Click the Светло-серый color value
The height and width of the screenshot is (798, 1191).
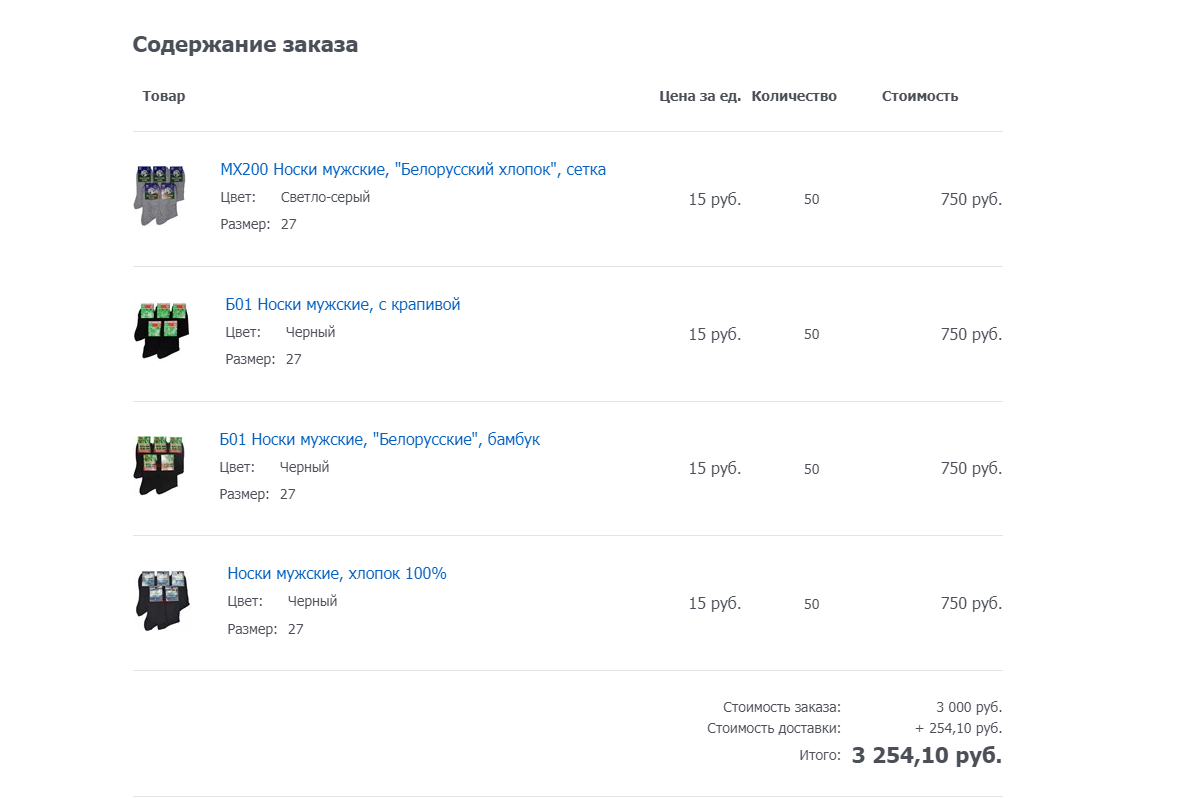point(325,198)
